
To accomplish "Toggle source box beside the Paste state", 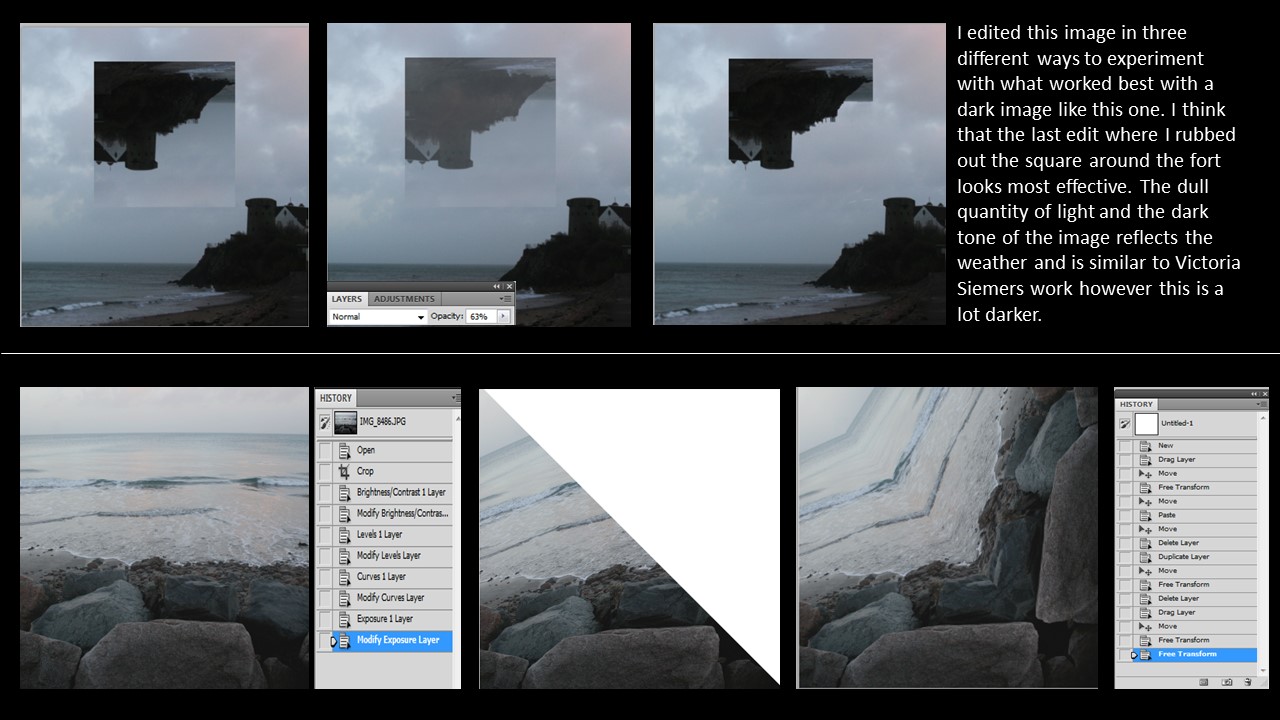I will point(1125,515).
